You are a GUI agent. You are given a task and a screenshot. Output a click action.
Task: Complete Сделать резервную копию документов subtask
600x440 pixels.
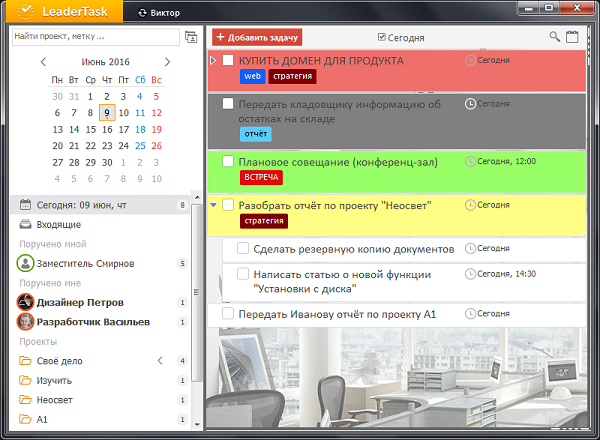coord(243,248)
